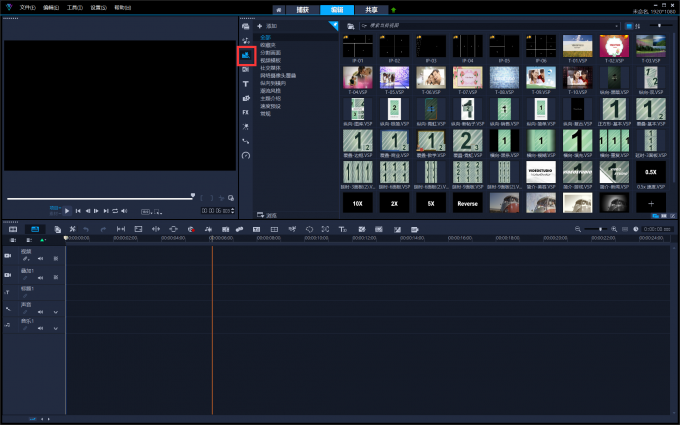Open the Title (T) library icon

(x=245, y=84)
